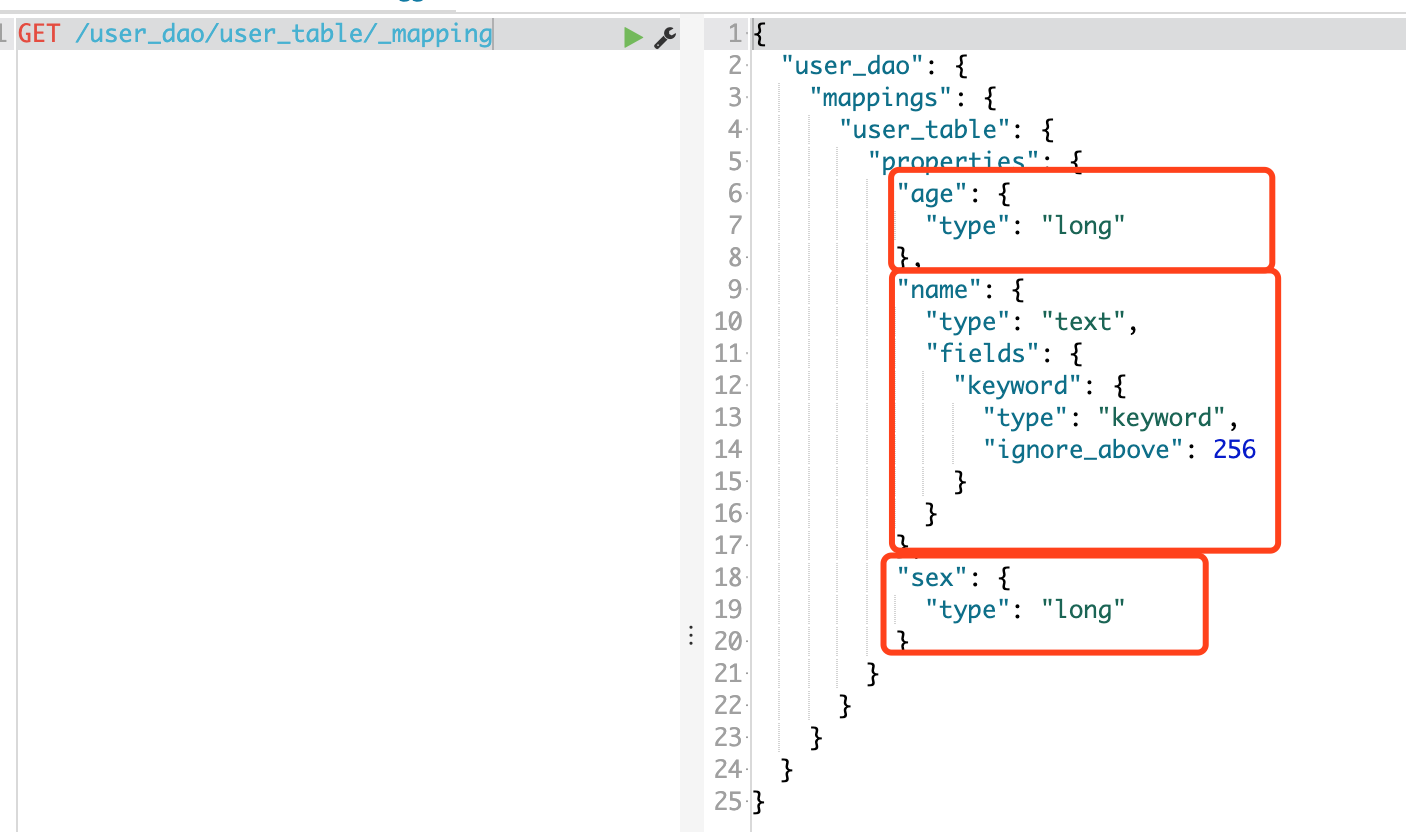Click the "text" type value
Image resolution: width=1406 pixels, height=832 pixels.
click(x=1084, y=322)
